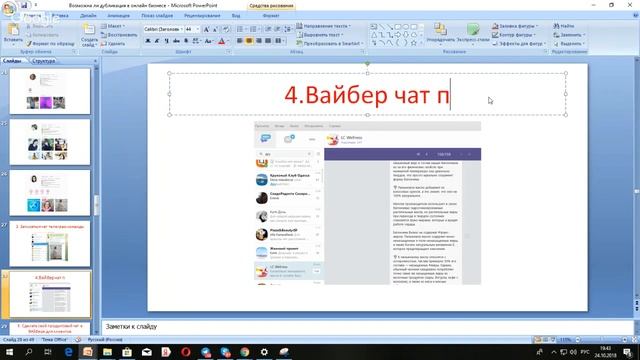This screenshot has height=360, width=640.
Task: Click the Notes field 'Заметки к слайду'
Action: [367, 327]
